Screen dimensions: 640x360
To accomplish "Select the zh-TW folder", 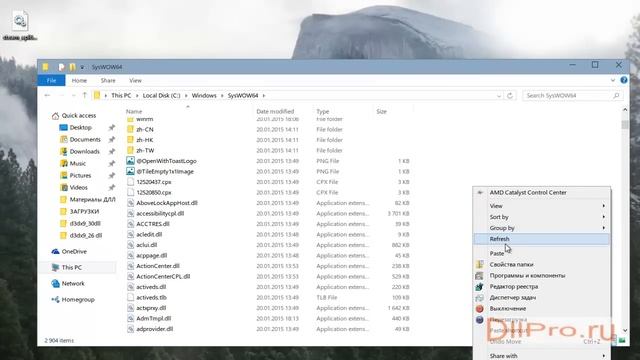I will 145,150.
